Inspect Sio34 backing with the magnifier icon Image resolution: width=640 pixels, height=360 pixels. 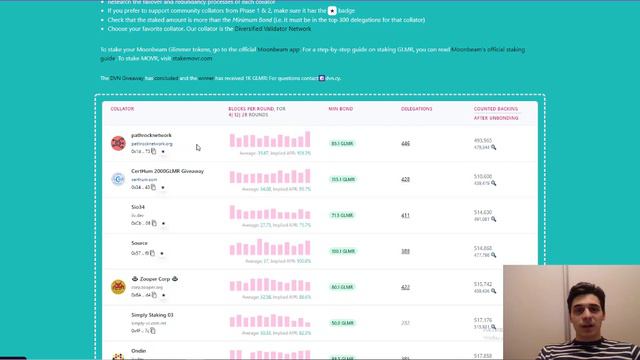493,219
